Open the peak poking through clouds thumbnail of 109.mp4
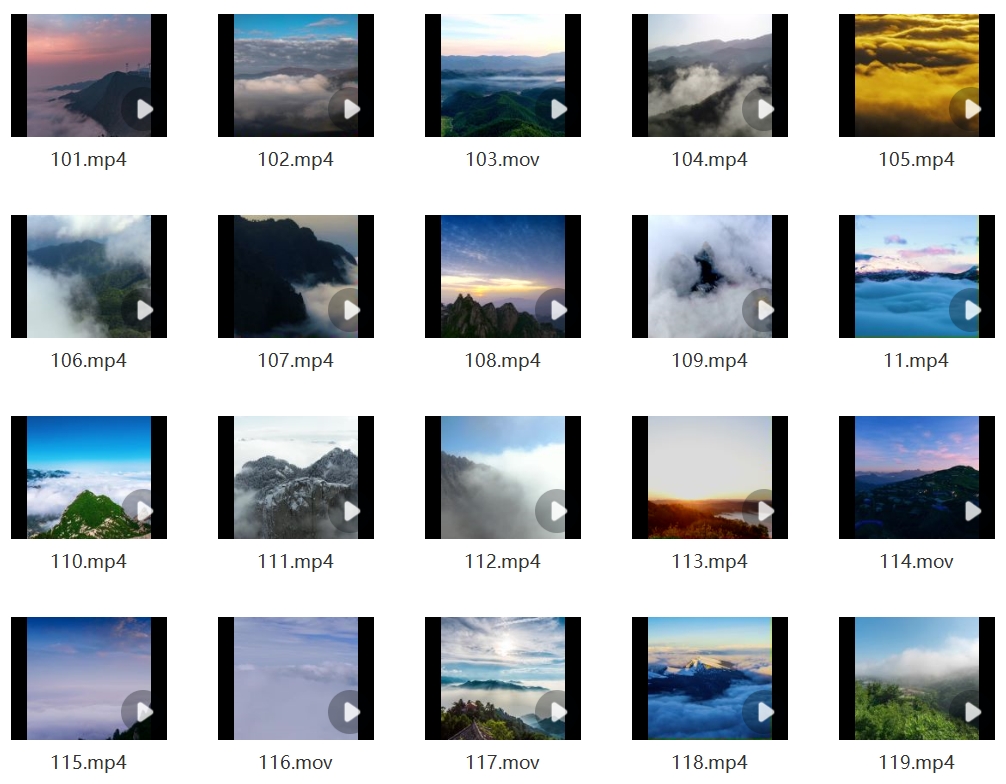The image size is (1006, 784). tap(710, 276)
